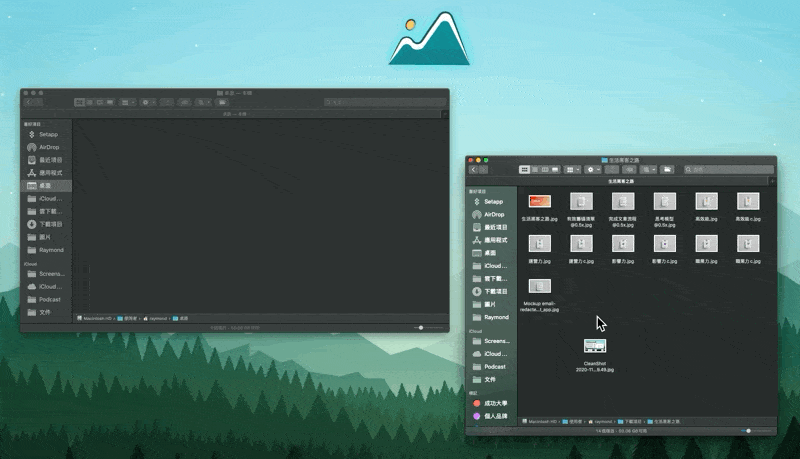Switch 桌面 window to list view
The height and width of the screenshot is (459, 800).
tap(90, 103)
